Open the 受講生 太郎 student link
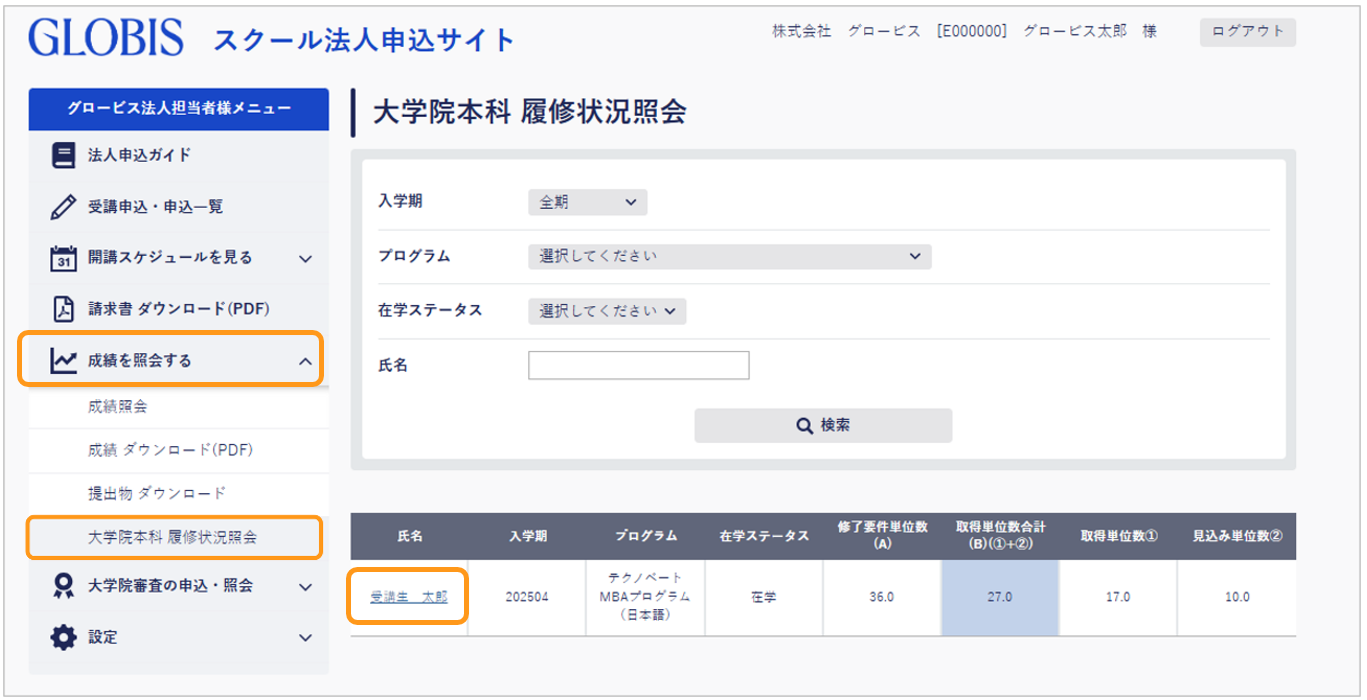The height and width of the screenshot is (700, 1367). tap(409, 597)
